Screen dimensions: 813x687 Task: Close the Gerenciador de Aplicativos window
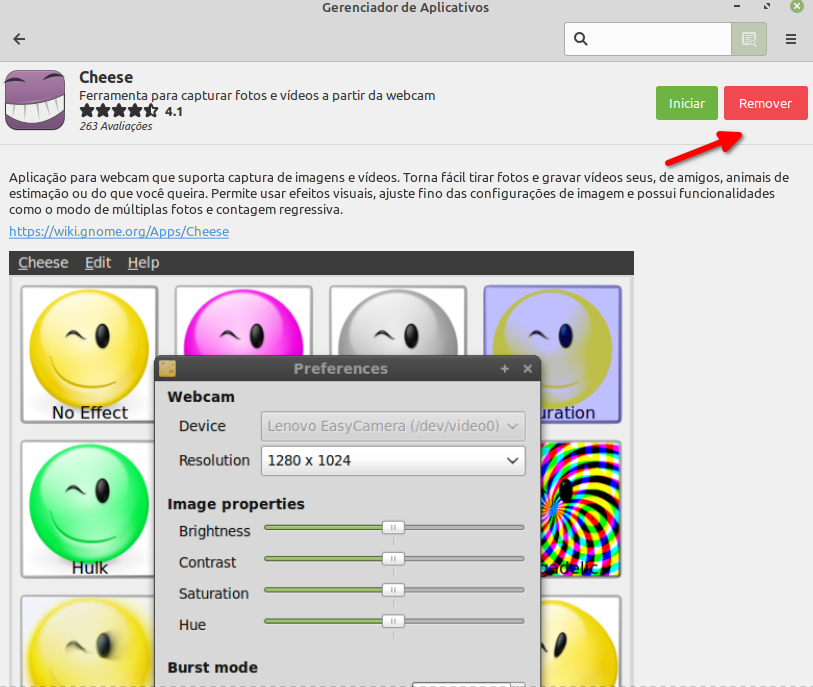tap(797, 6)
